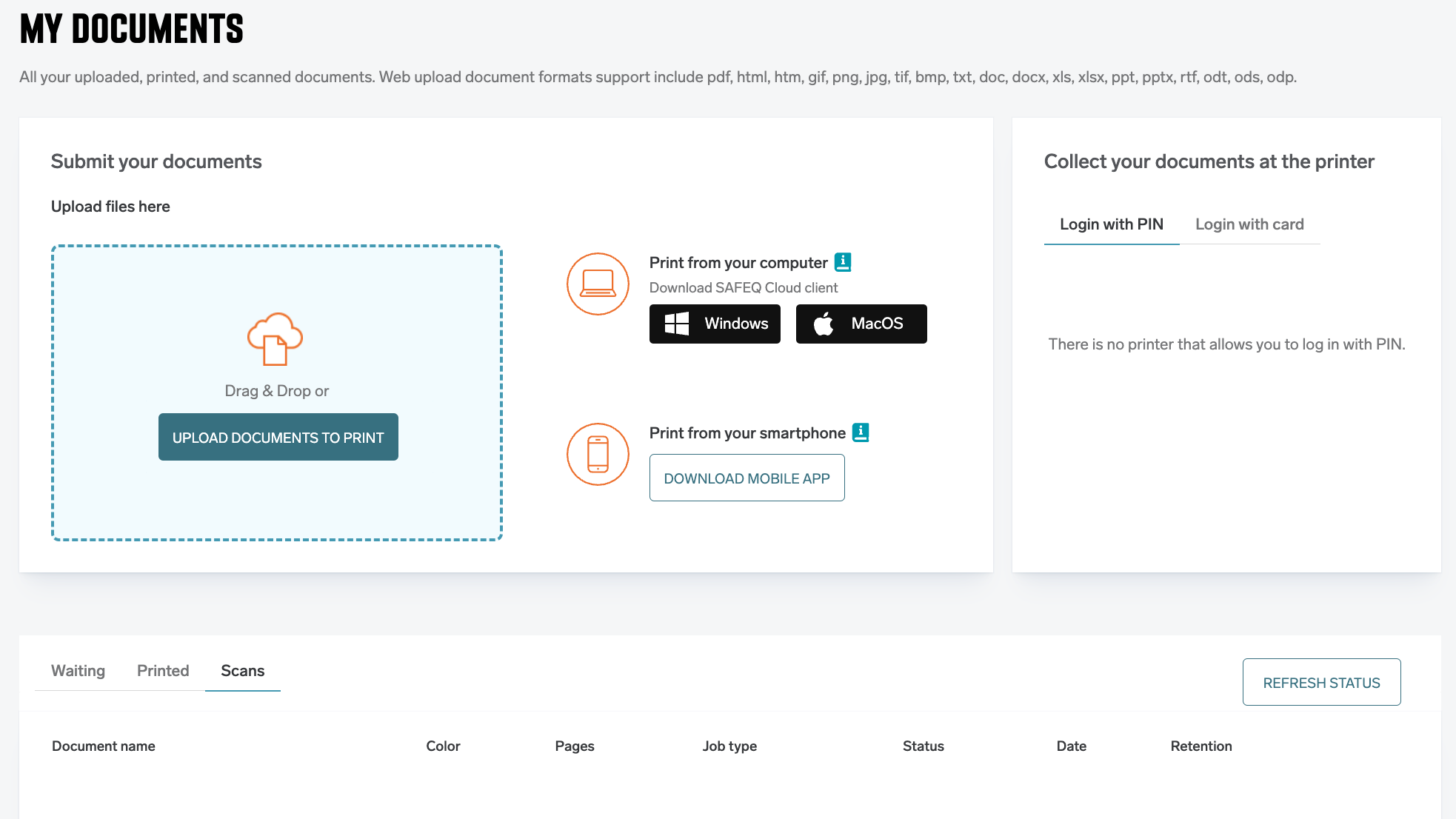Download the MacOS client
The height and width of the screenshot is (819, 1456).
pyautogui.click(x=861, y=324)
